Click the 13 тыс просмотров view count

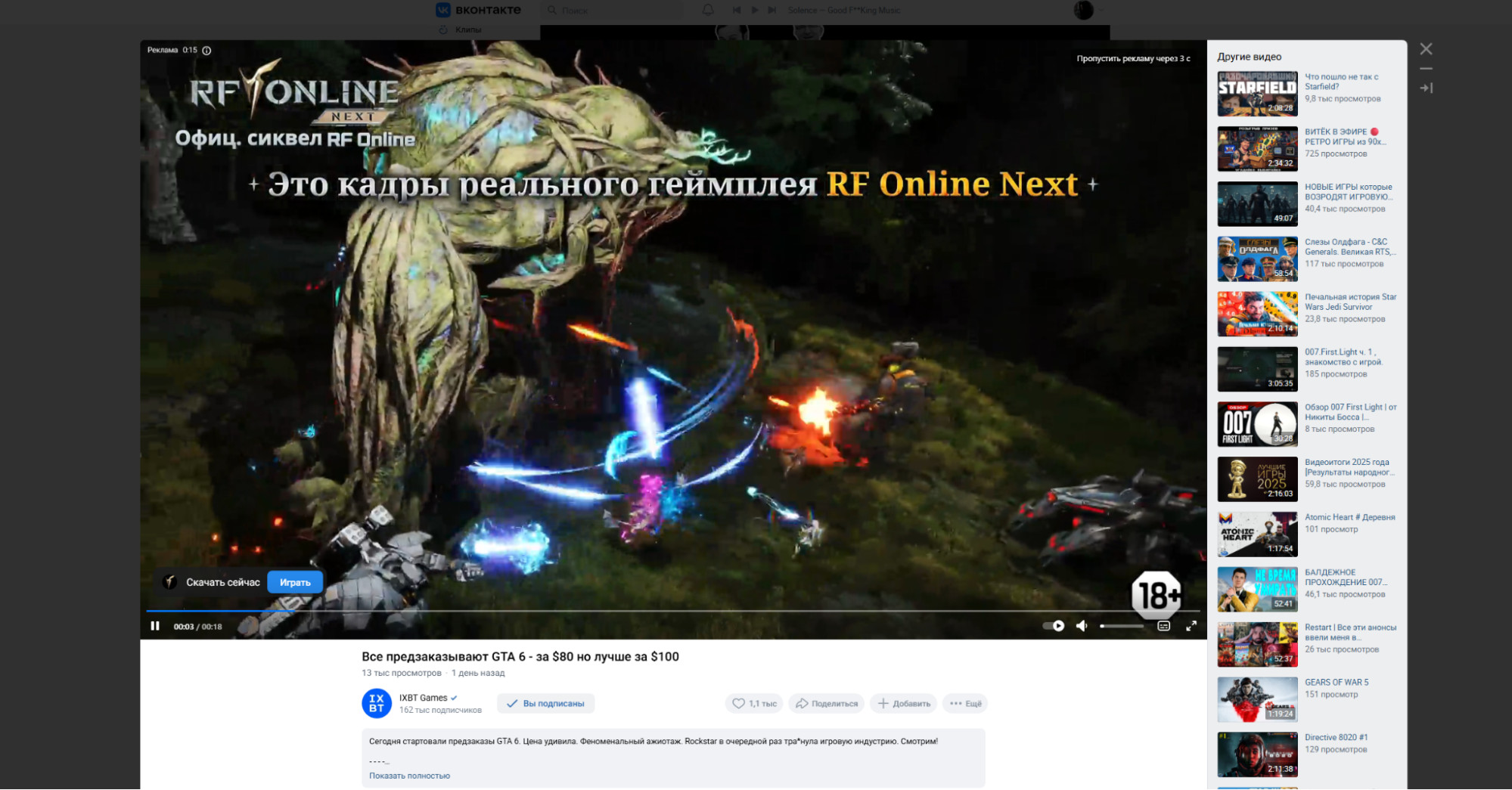(402, 673)
